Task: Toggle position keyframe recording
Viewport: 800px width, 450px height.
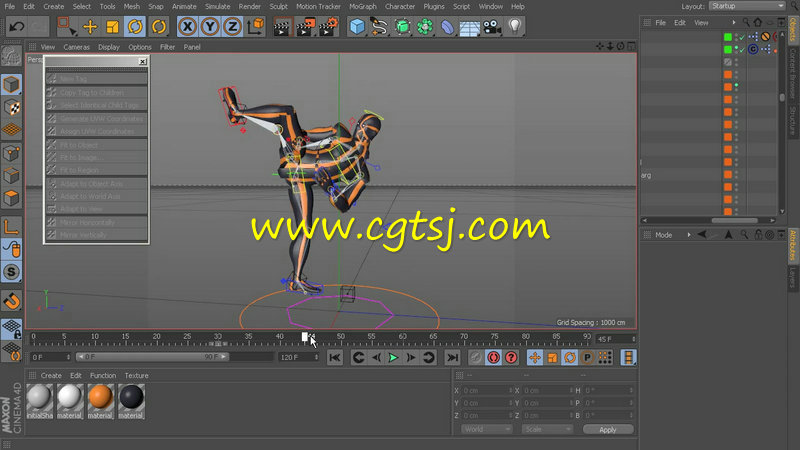Action: point(535,358)
